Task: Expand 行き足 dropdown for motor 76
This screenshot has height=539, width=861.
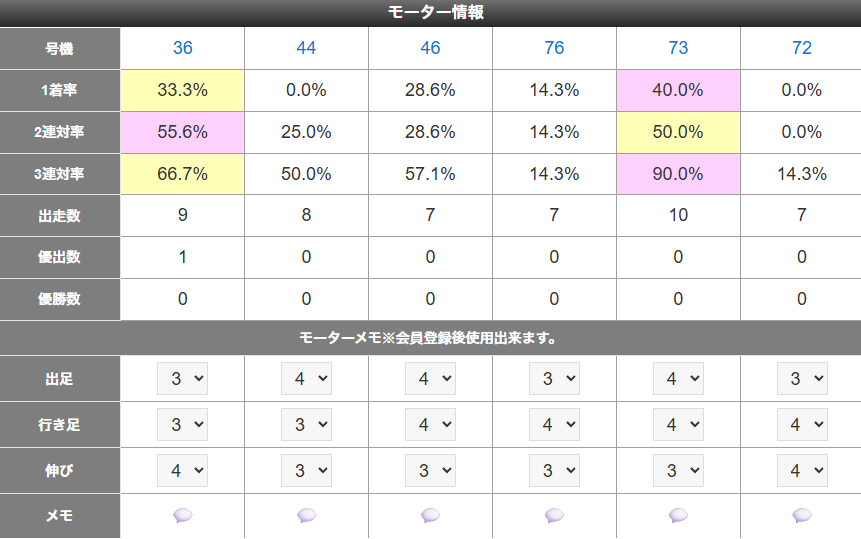Action: click(554, 425)
